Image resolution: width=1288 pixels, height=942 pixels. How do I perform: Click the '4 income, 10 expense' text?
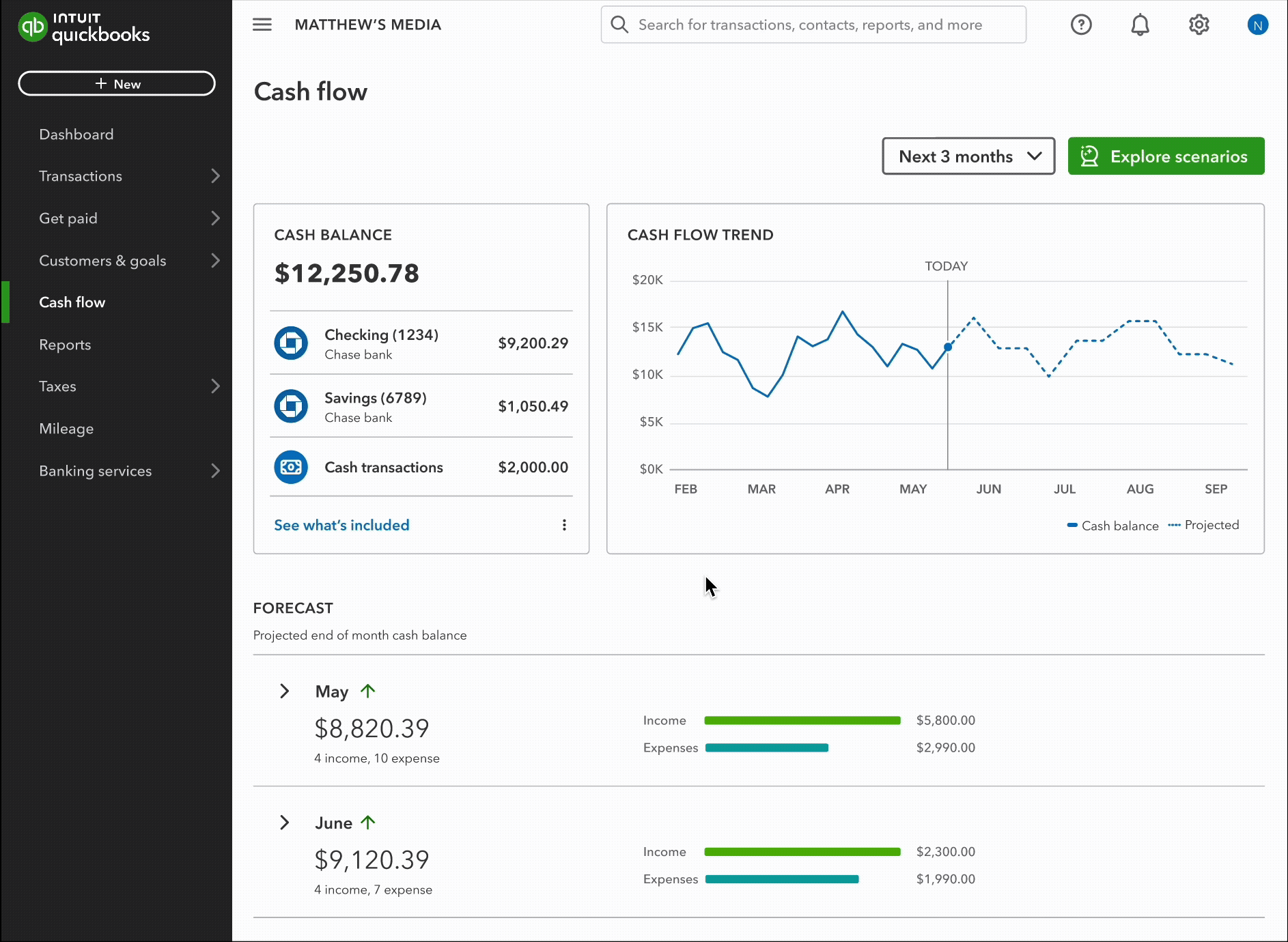tap(377, 758)
